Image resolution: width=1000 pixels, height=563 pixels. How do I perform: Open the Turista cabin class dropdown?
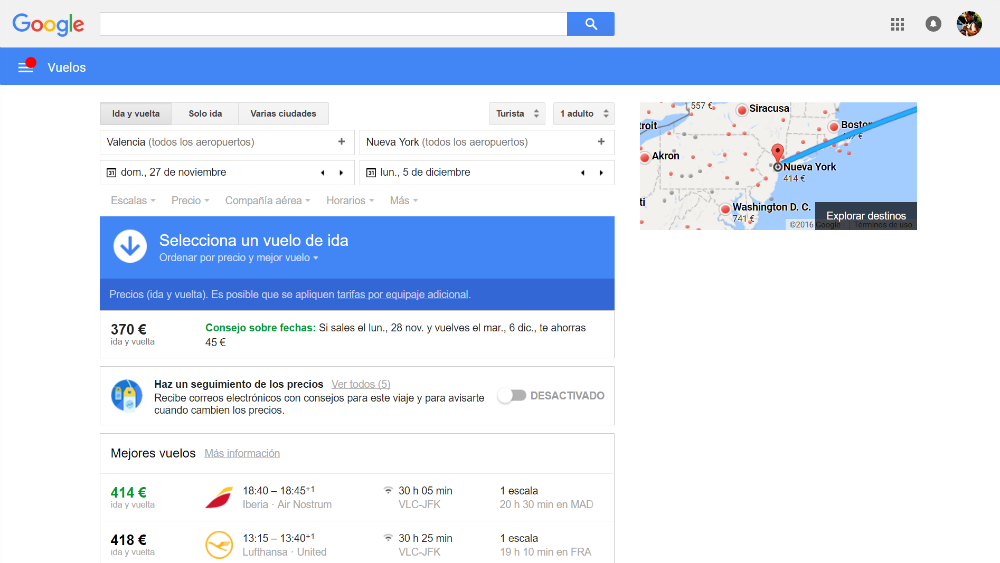point(517,113)
